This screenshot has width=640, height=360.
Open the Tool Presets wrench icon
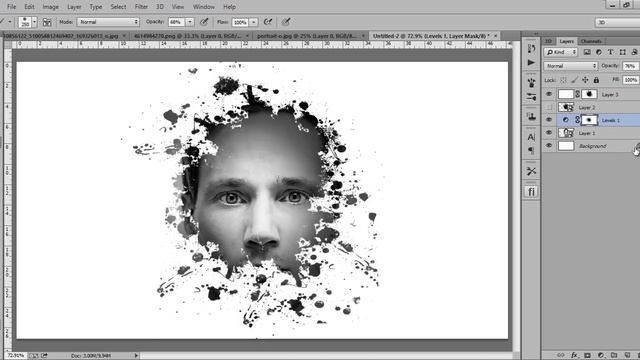click(531, 171)
